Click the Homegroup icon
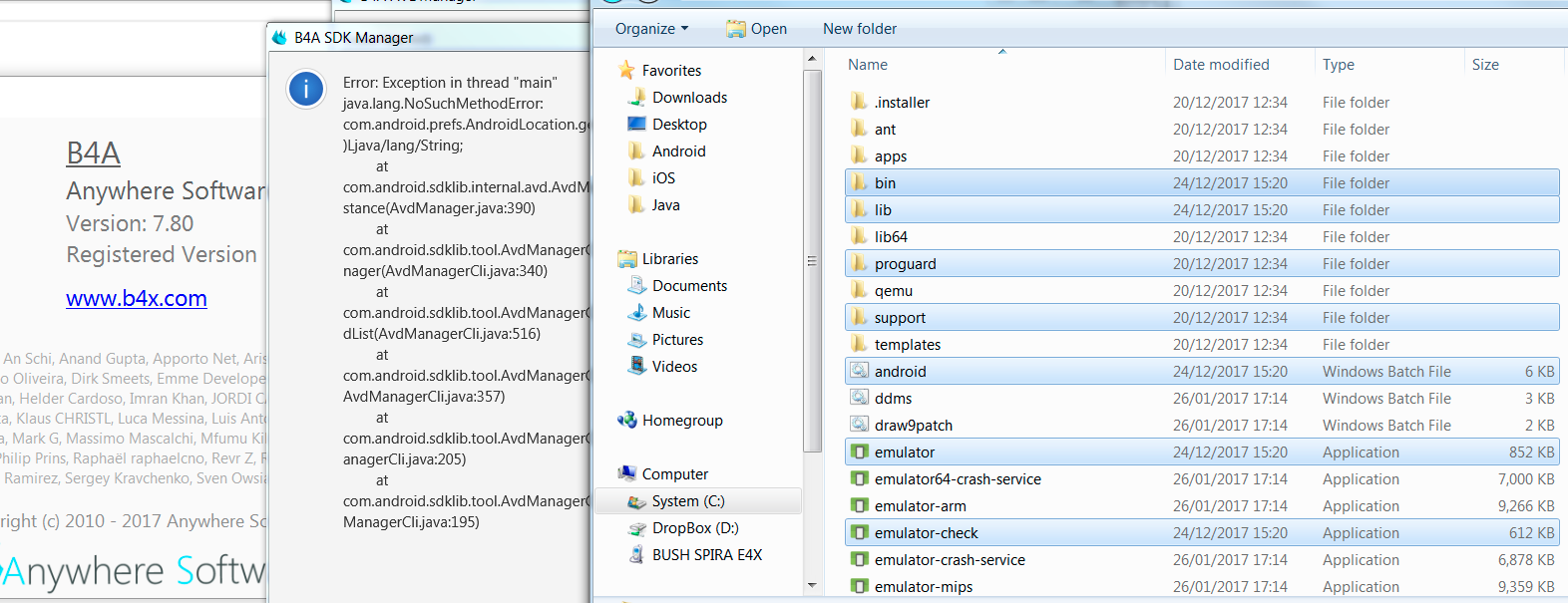This screenshot has width=1568, height=603. pyautogui.click(x=626, y=420)
